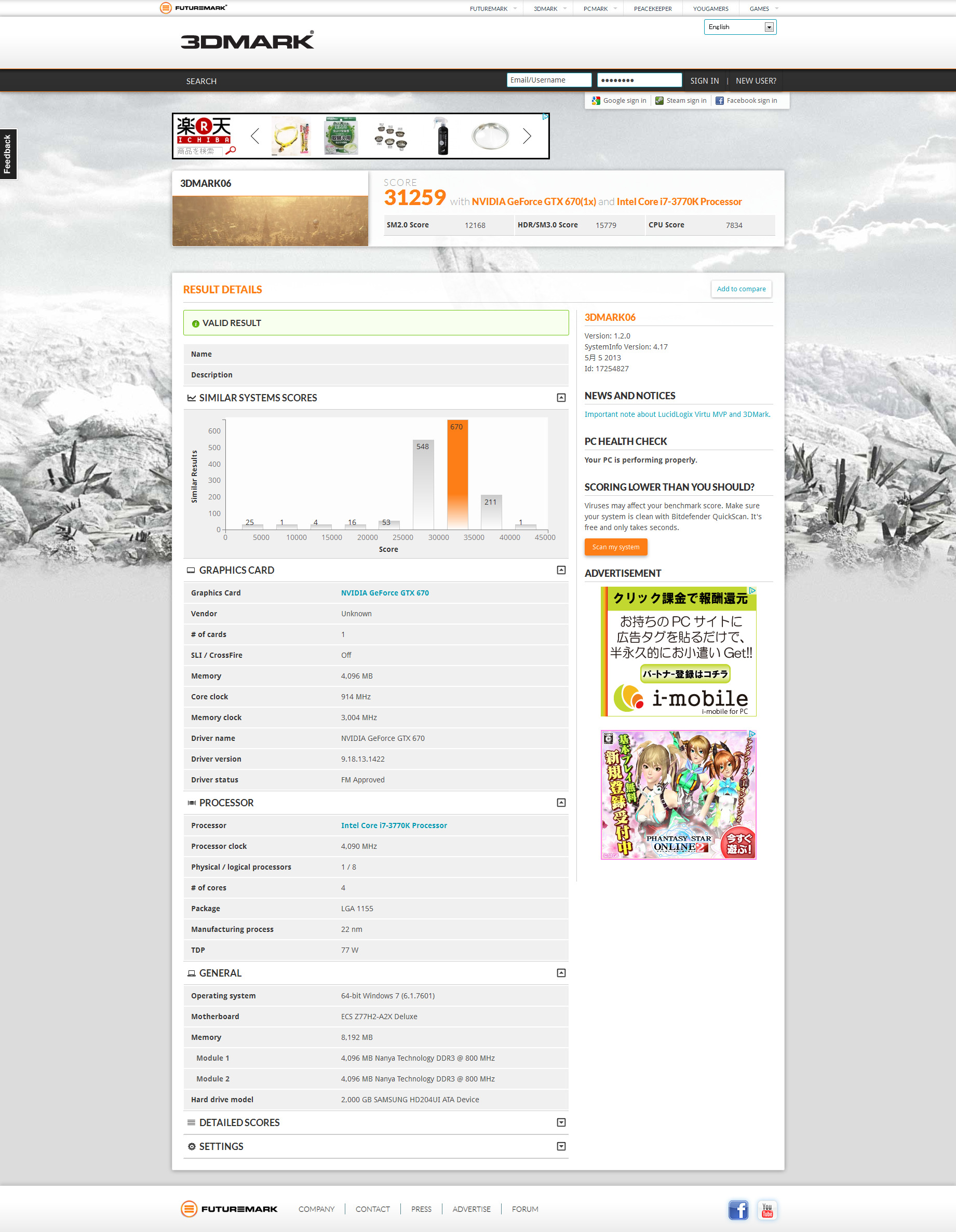Click the Google sign in icon
Image resolution: width=956 pixels, height=1232 pixels.
(x=596, y=101)
